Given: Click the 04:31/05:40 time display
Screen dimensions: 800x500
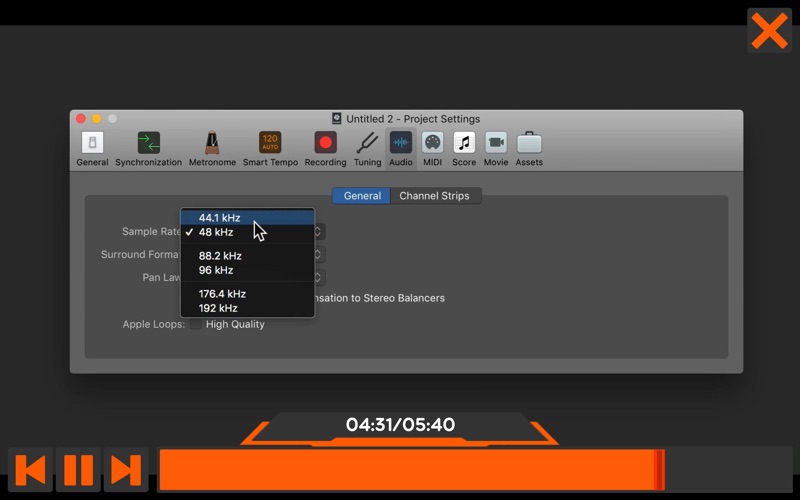Looking at the screenshot, I should point(400,424).
